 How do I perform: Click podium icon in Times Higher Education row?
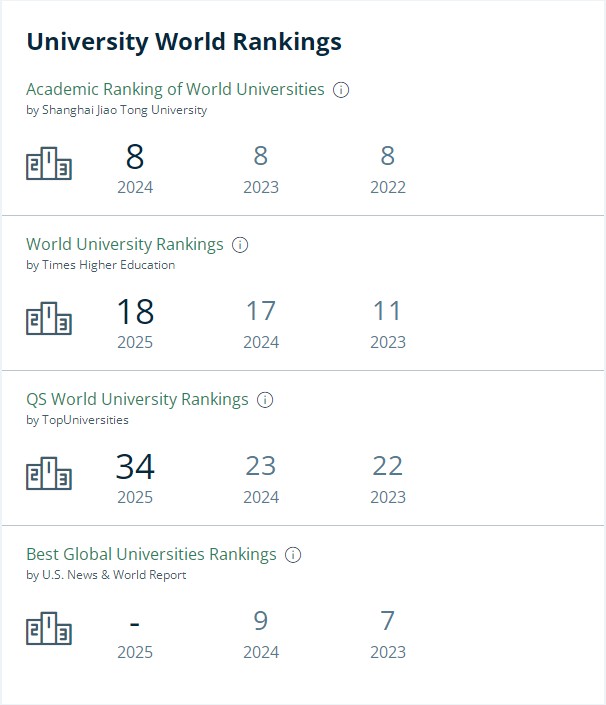coord(49,319)
